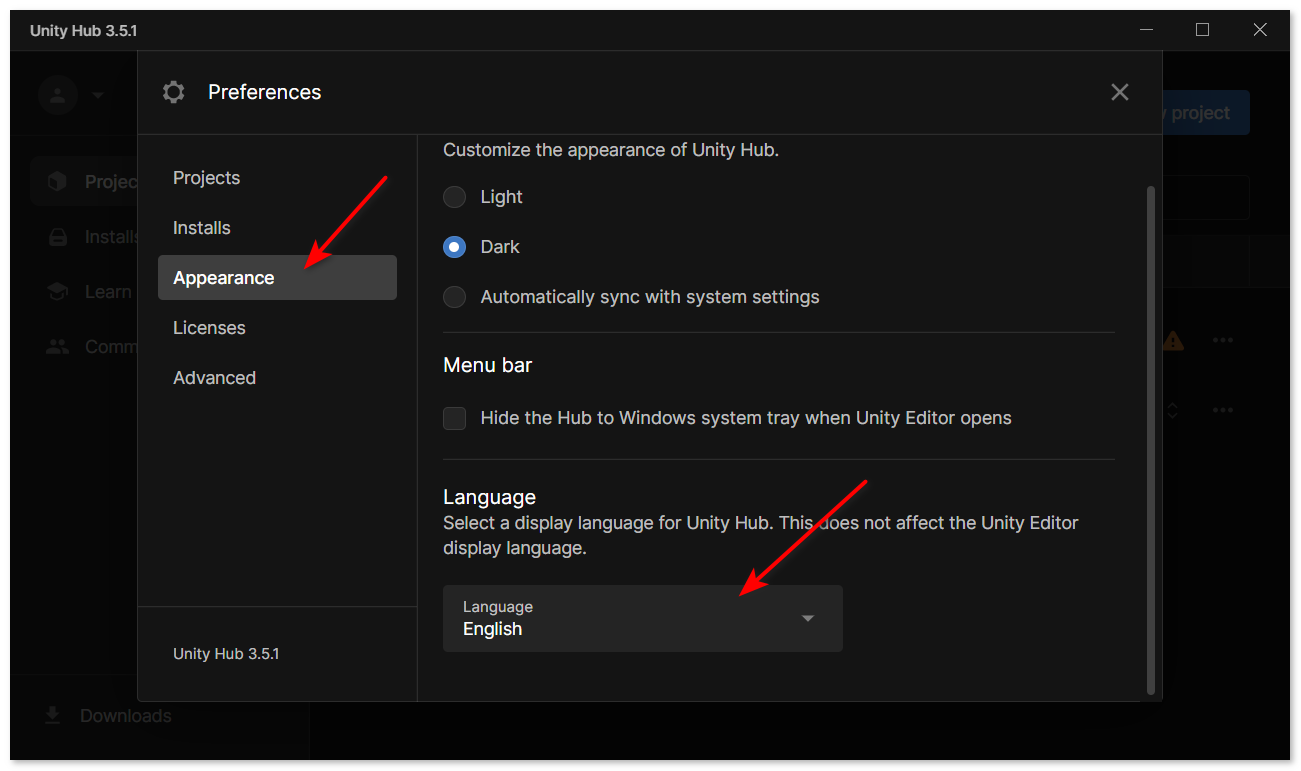This screenshot has width=1301, height=771.
Task: Open the Advanced preferences section
Action: (x=277, y=378)
